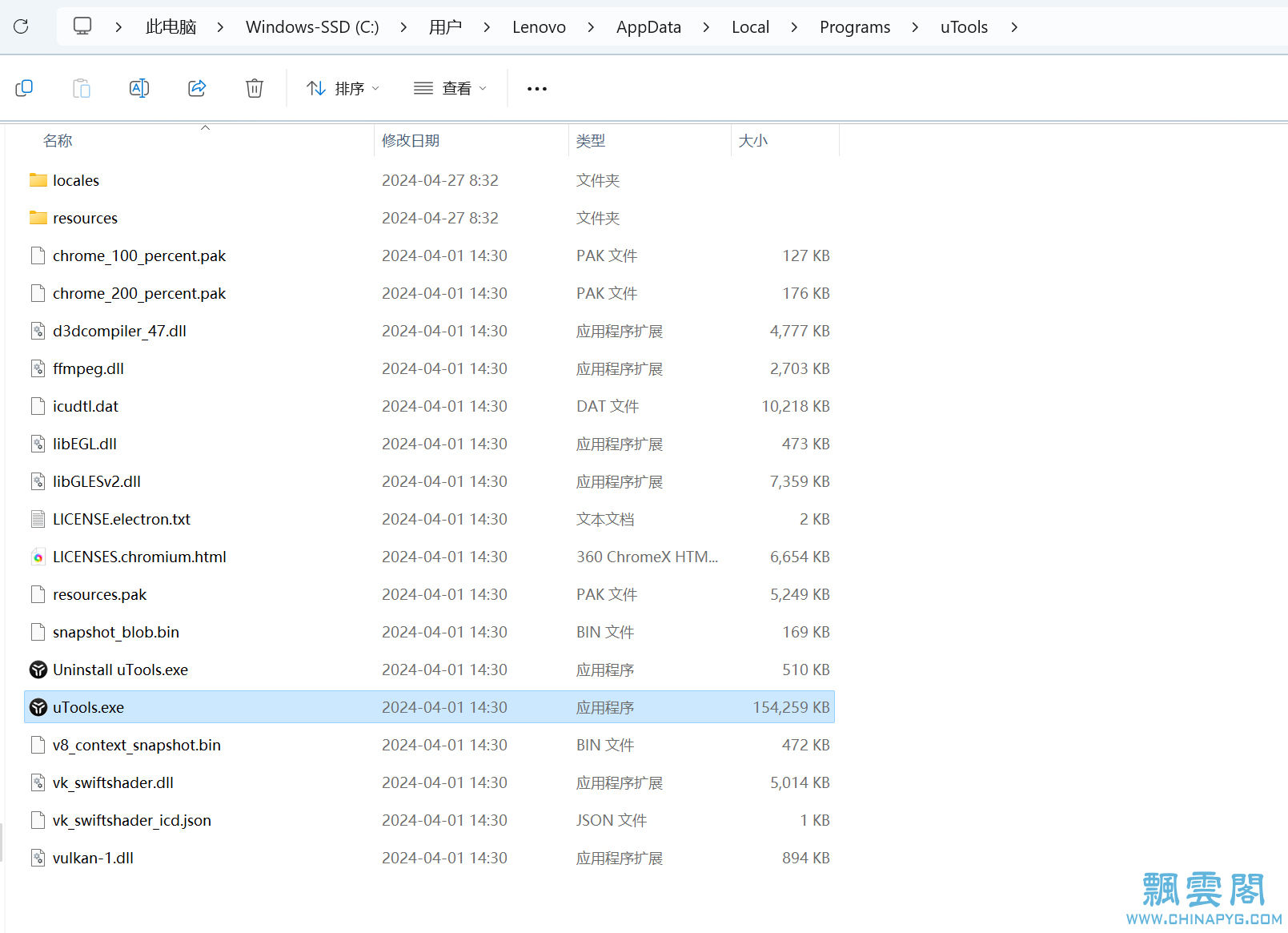Expand the chevron after uTools breadcrumb
Screen dimensions: 1288x933
coord(1014,27)
